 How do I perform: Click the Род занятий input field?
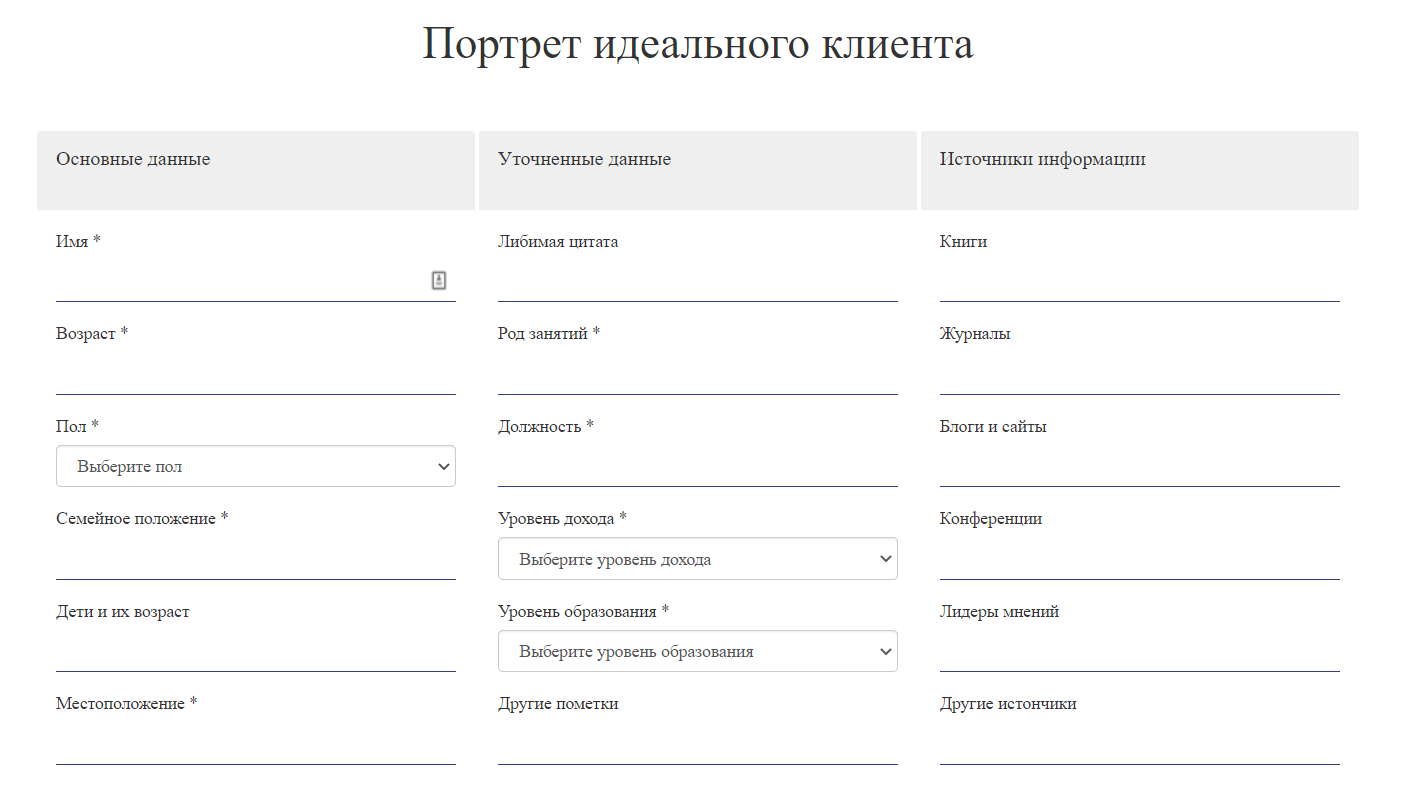(x=697, y=375)
